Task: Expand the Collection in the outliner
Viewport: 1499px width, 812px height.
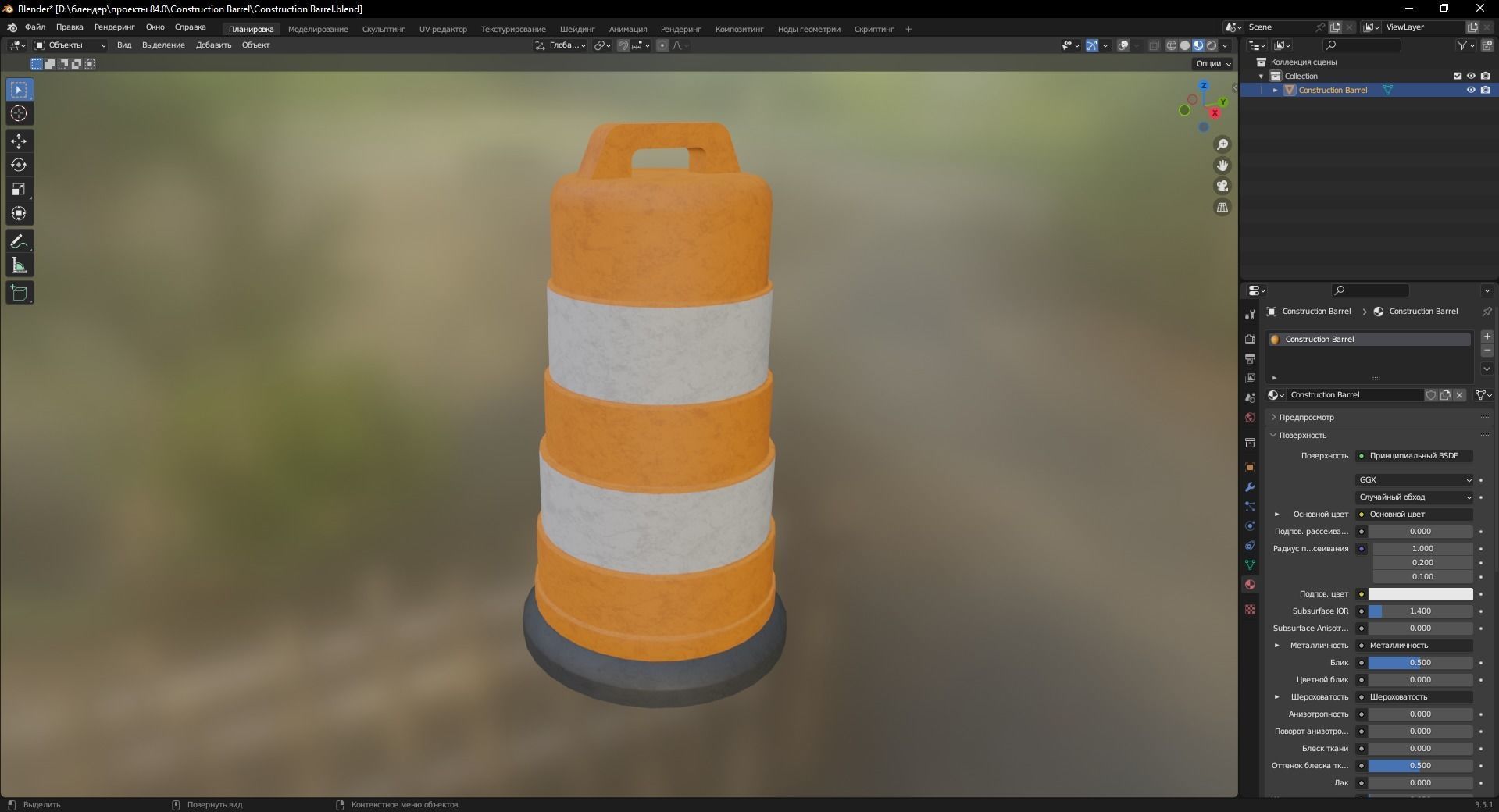Action: tap(1261, 76)
